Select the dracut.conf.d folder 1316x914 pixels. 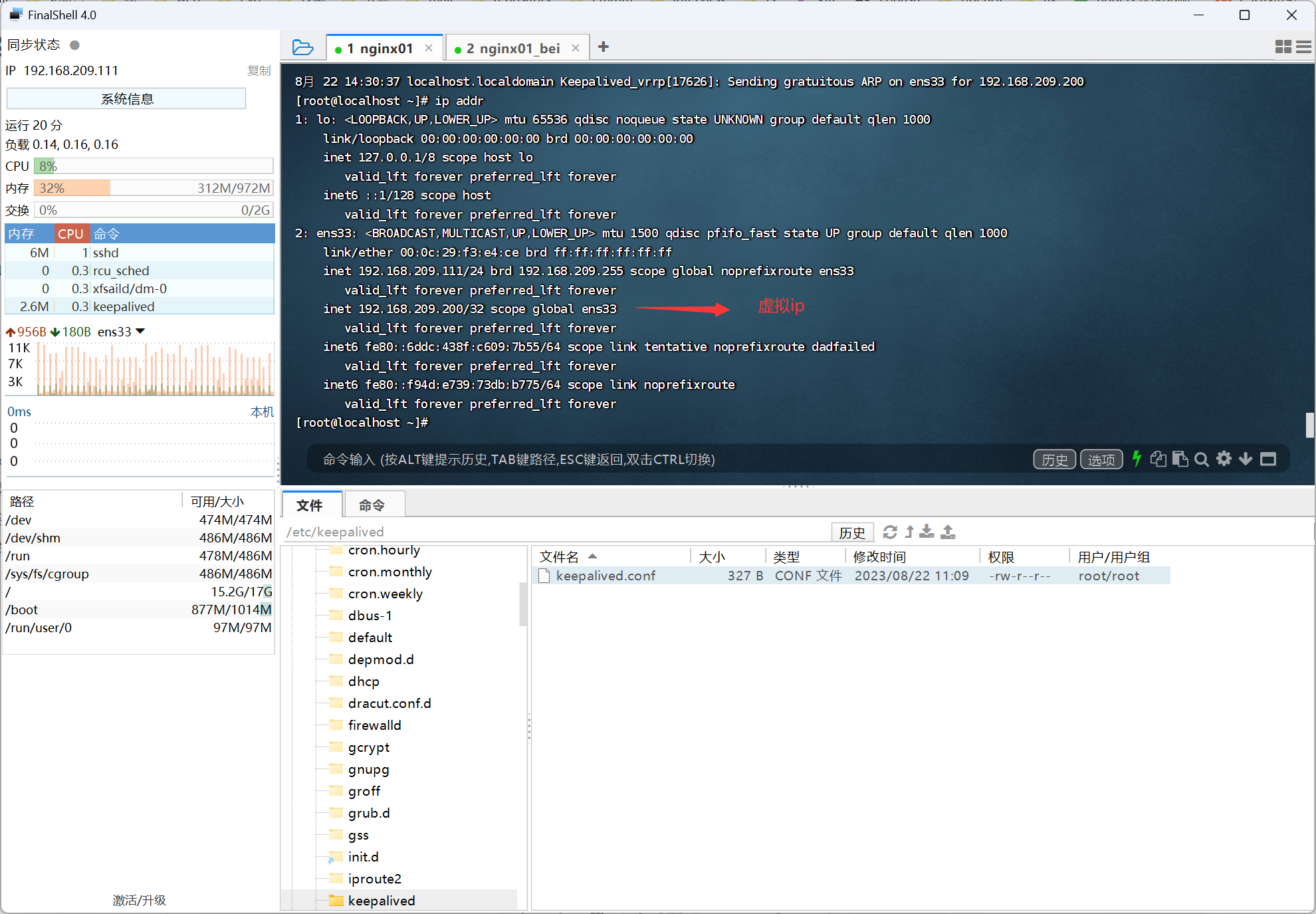pyautogui.click(x=389, y=703)
